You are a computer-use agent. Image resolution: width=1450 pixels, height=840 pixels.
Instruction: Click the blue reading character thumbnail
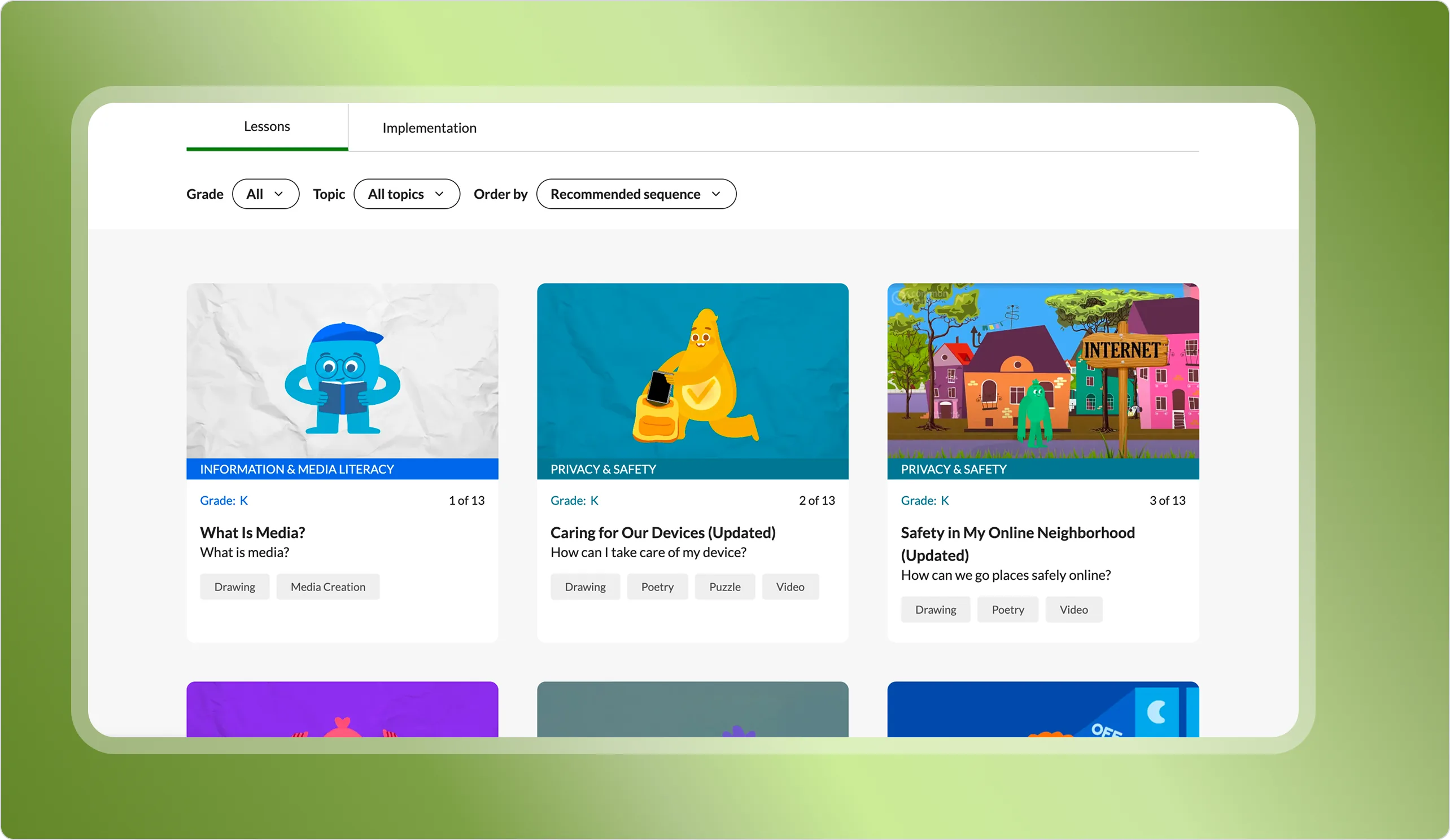pos(342,371)
